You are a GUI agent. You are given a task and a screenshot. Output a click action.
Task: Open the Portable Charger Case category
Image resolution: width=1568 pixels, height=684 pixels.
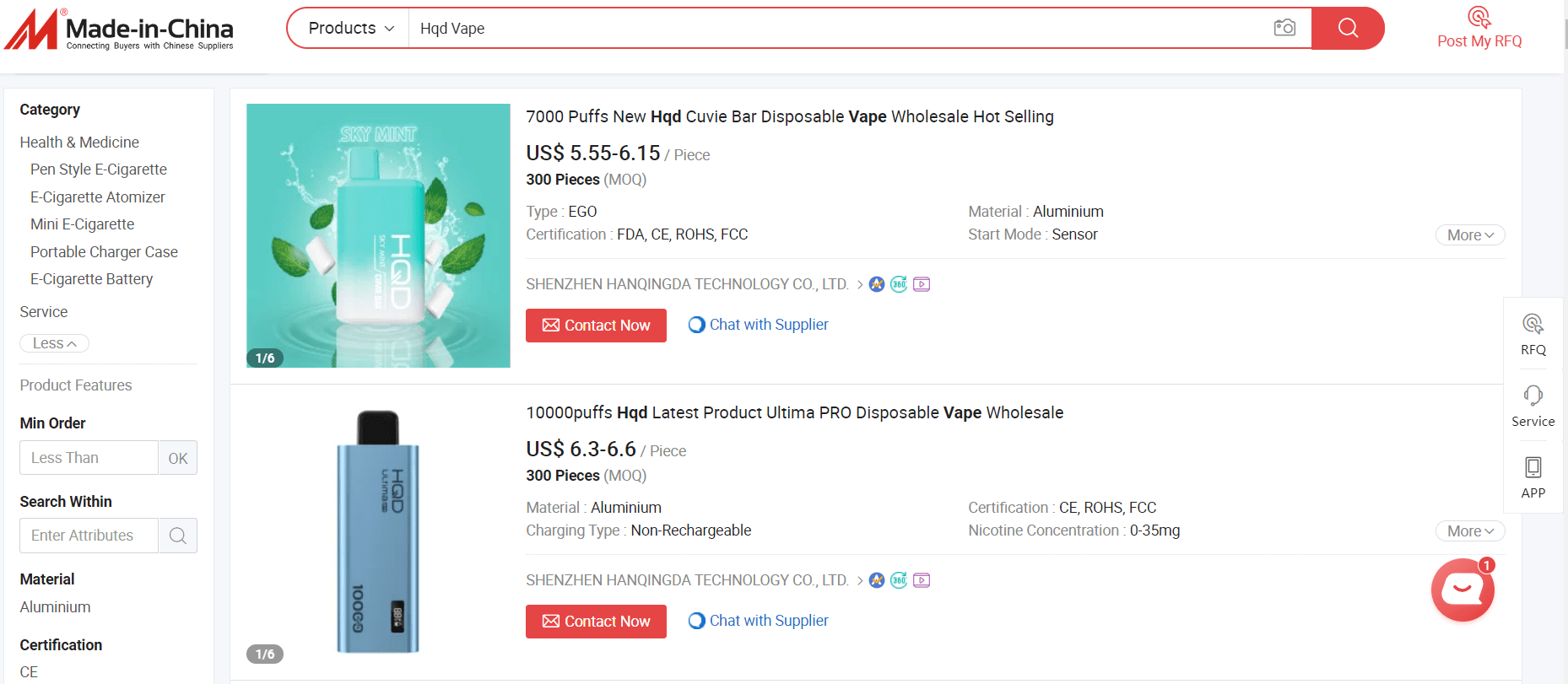click(x=104, y=252)
